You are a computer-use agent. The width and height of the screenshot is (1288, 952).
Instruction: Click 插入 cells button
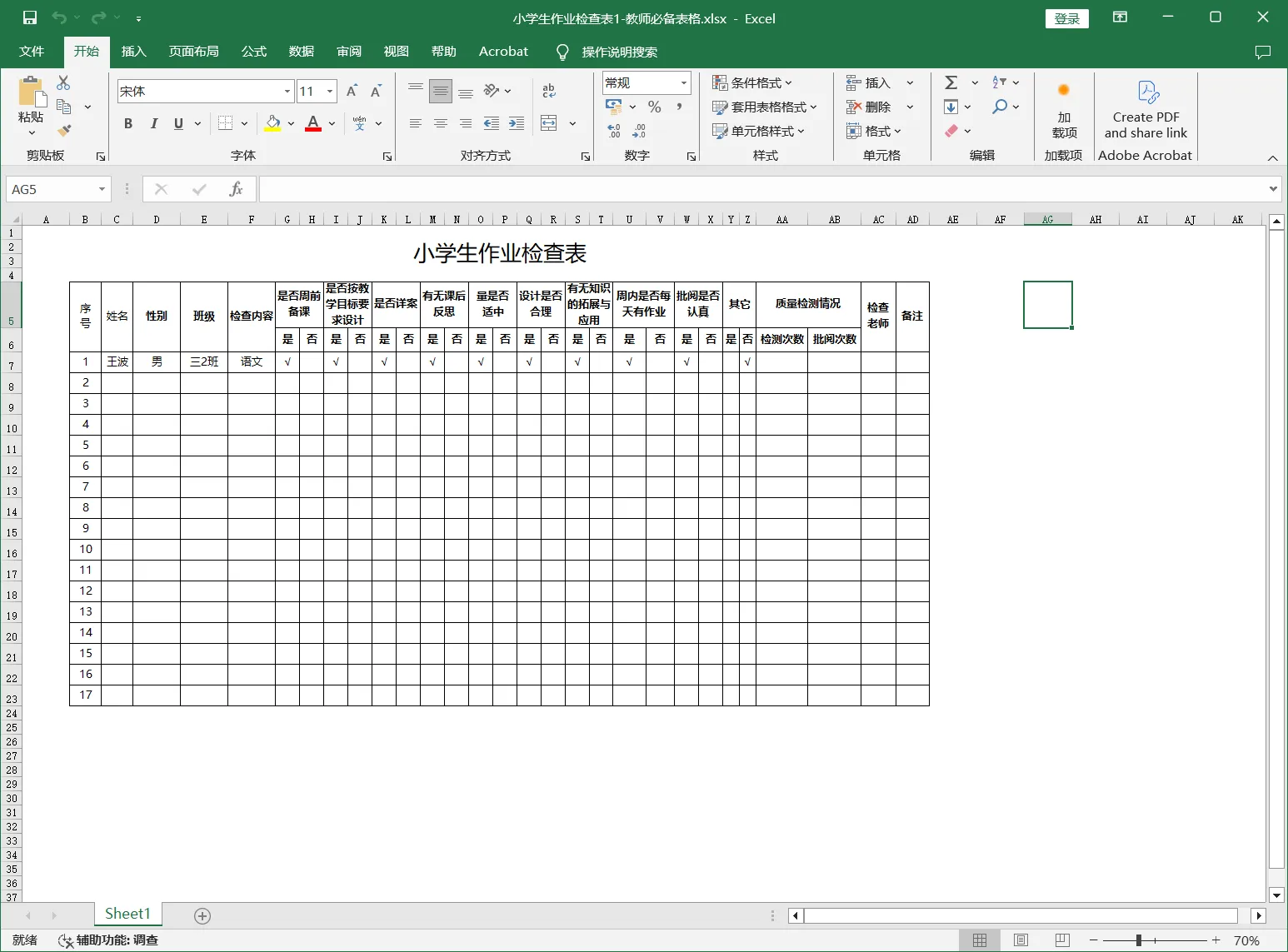point(869,82)
